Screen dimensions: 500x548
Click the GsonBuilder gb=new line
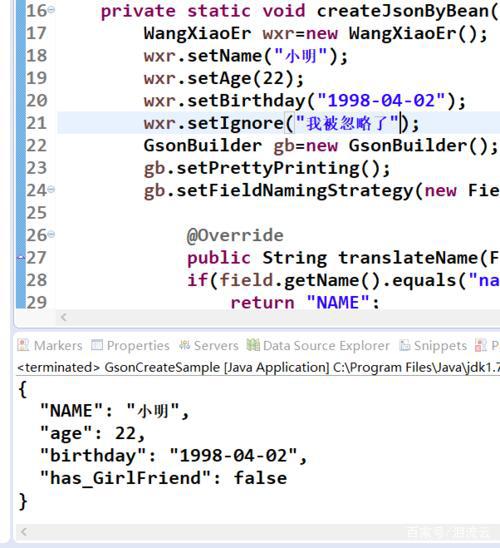tap(321, 146)
